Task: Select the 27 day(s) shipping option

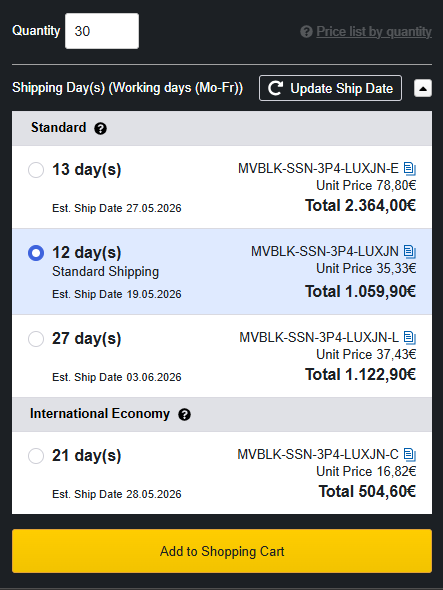Action: coord(36,339)
